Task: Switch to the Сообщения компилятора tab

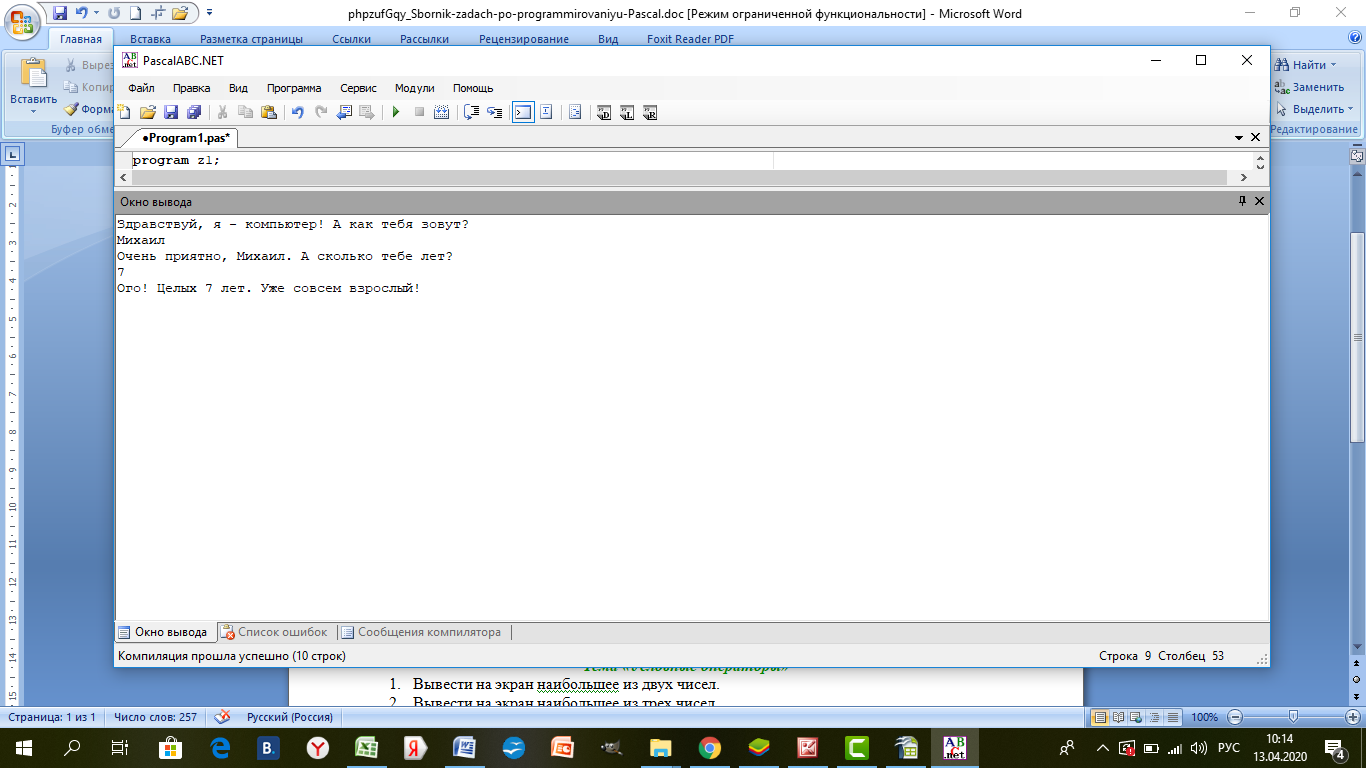Action: [420, 632]
